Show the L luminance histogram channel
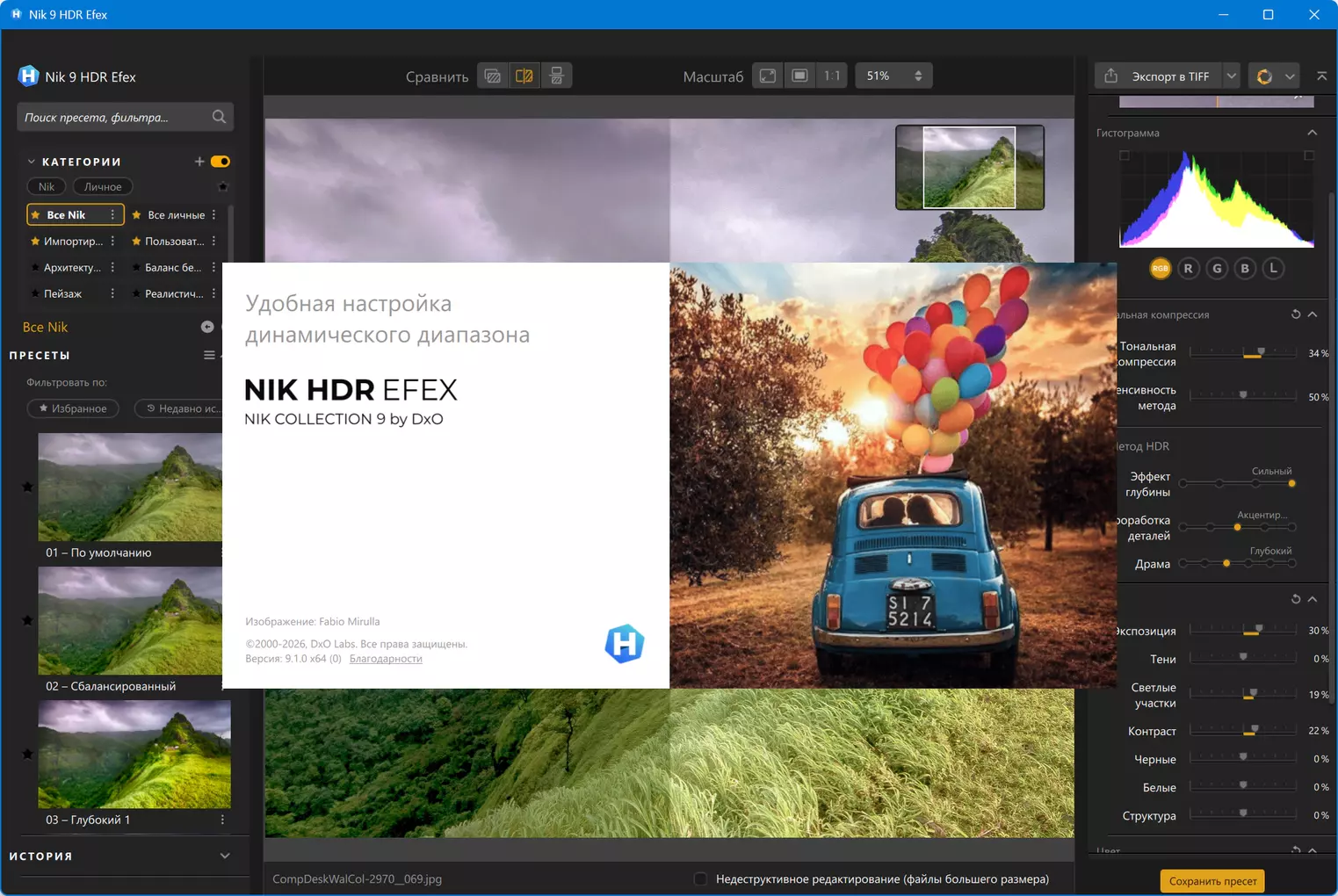1338x896 pixels. (x=1273, y=269)
